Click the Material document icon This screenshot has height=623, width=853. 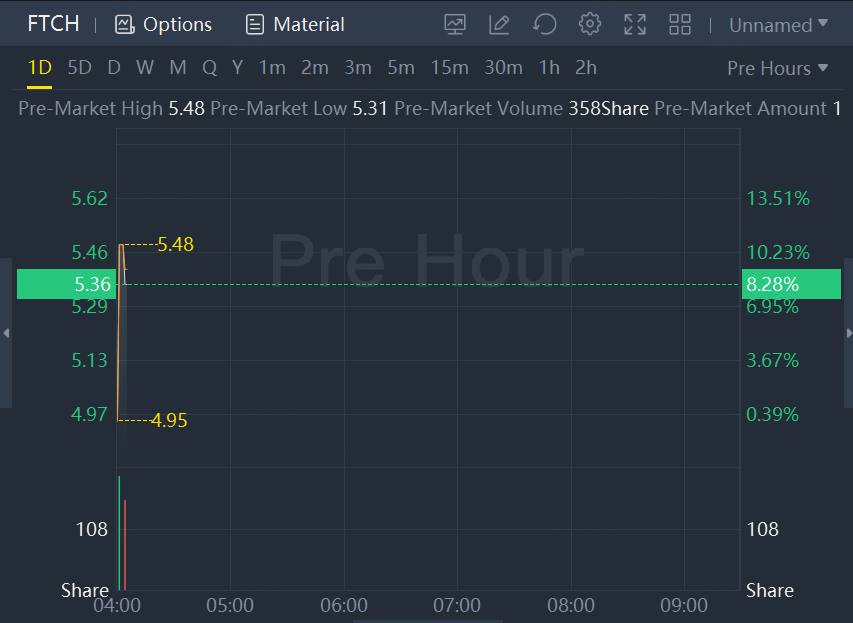tap(255, 24)
